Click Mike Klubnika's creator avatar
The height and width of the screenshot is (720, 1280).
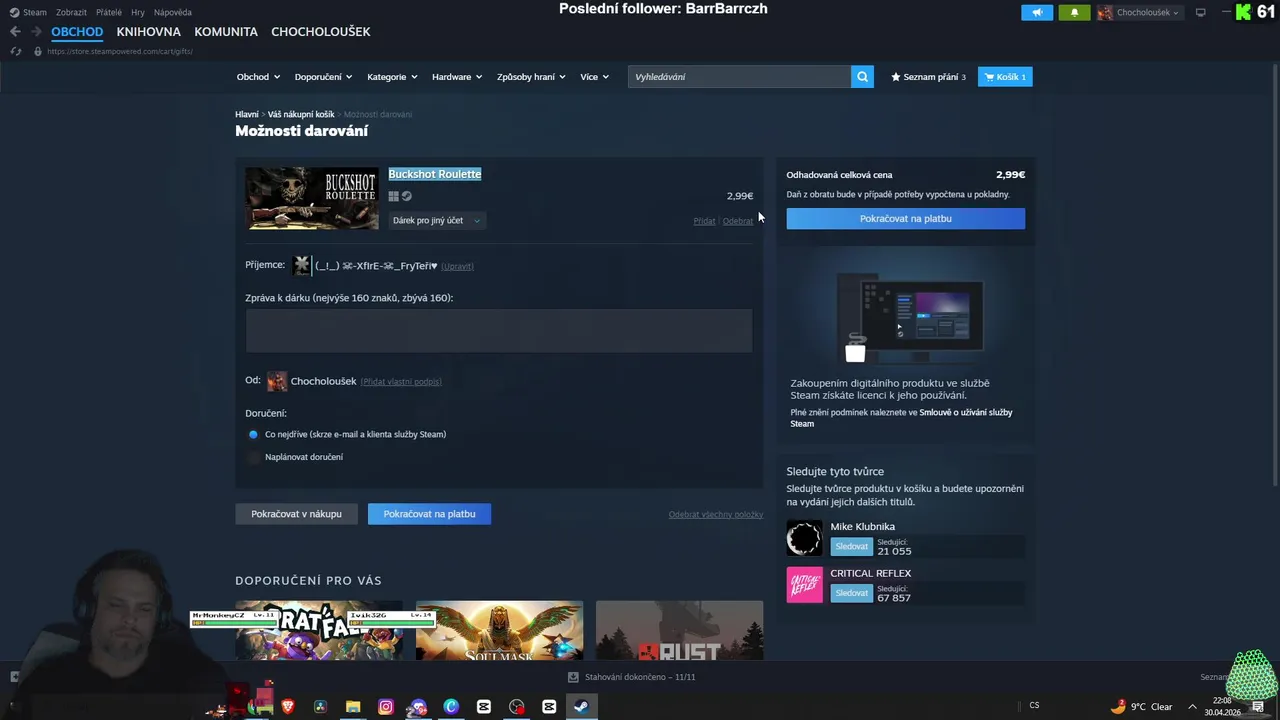click(804, 538)
